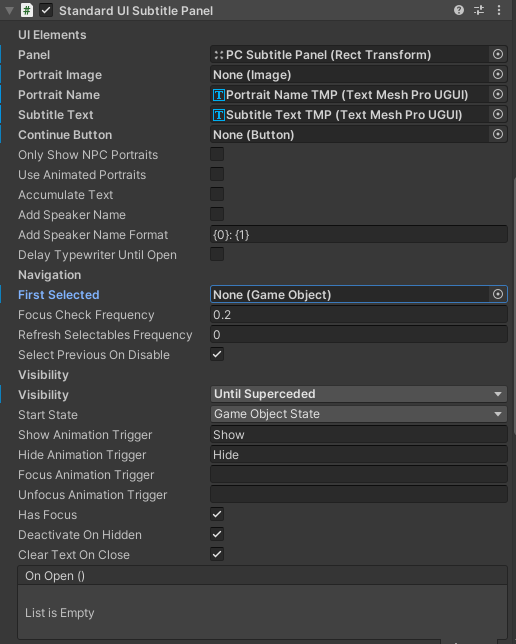
Task: Click empty Unfocus Animation Trigger field
Action: [359, 494]
